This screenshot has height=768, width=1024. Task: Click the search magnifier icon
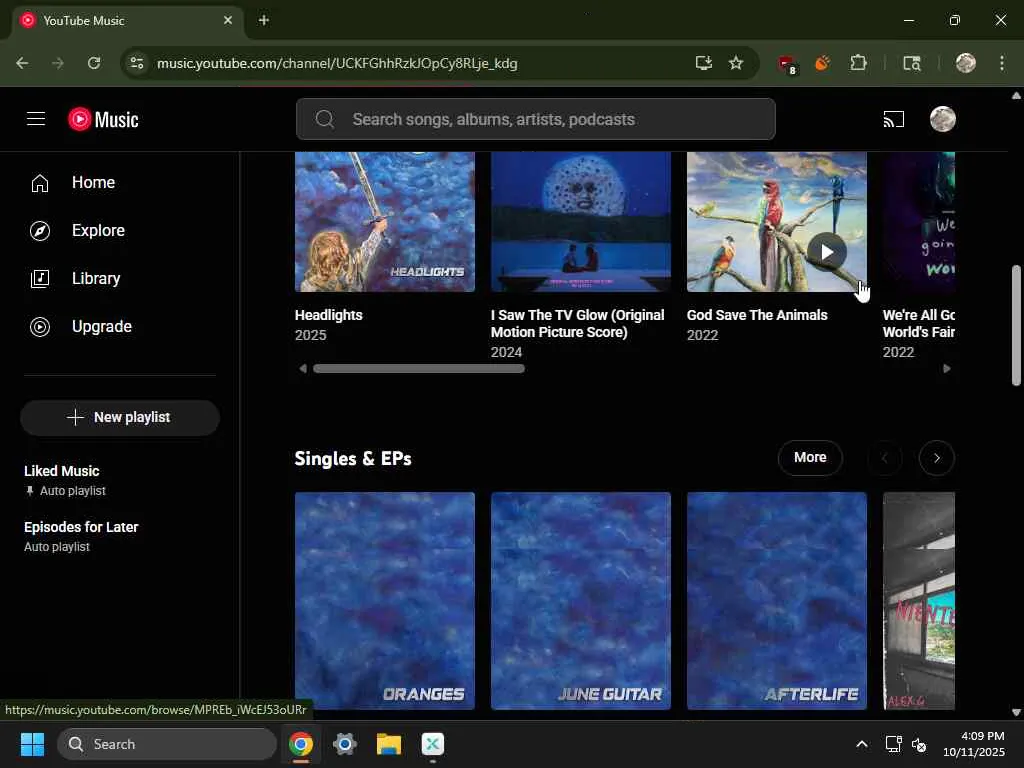[x=325, y=120]
